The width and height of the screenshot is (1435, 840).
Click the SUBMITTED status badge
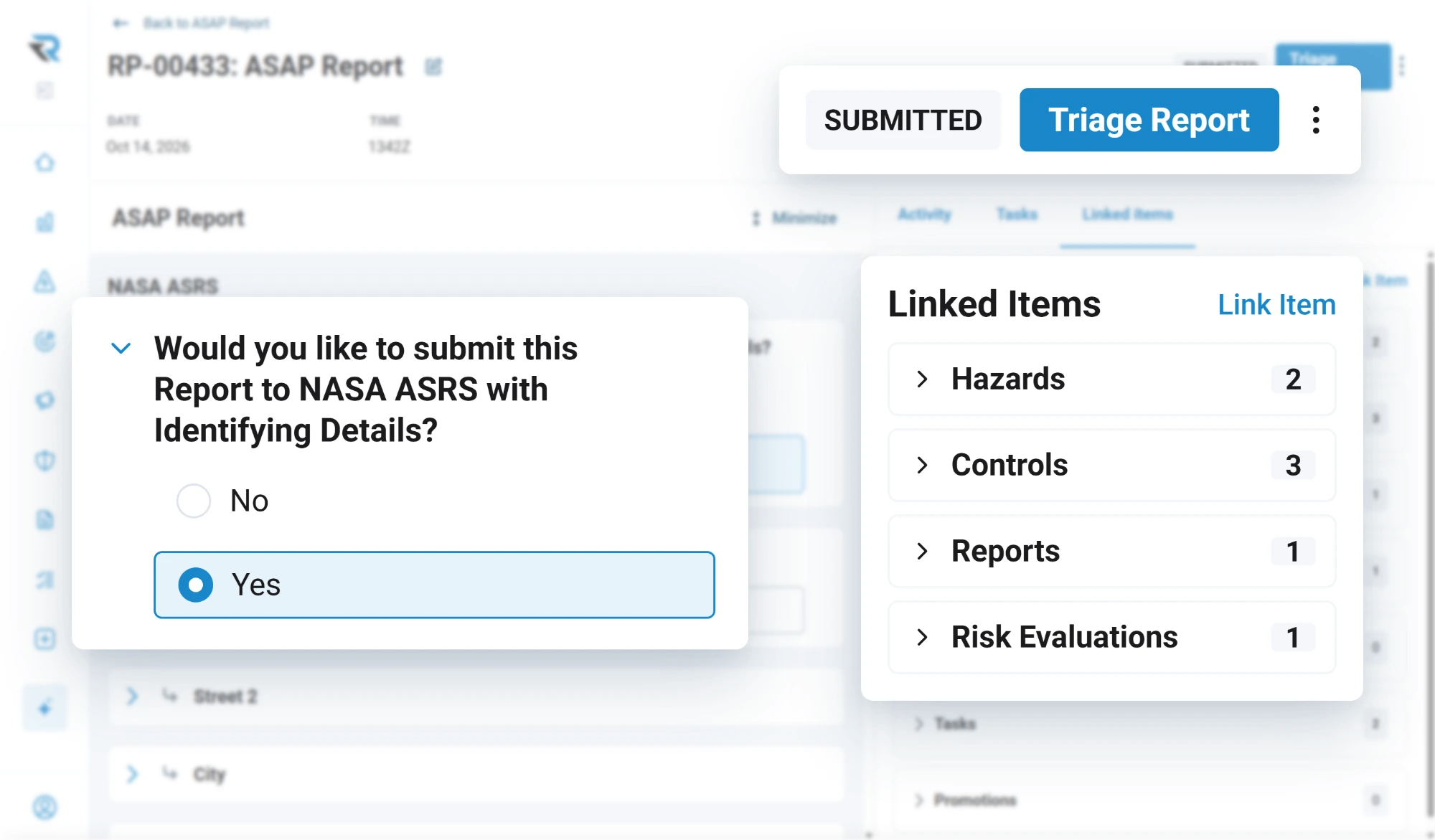[903, 120]
